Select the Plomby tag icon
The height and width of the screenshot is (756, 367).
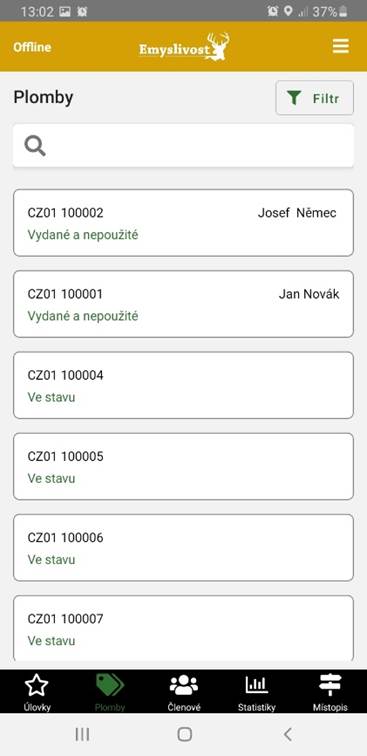110,685
